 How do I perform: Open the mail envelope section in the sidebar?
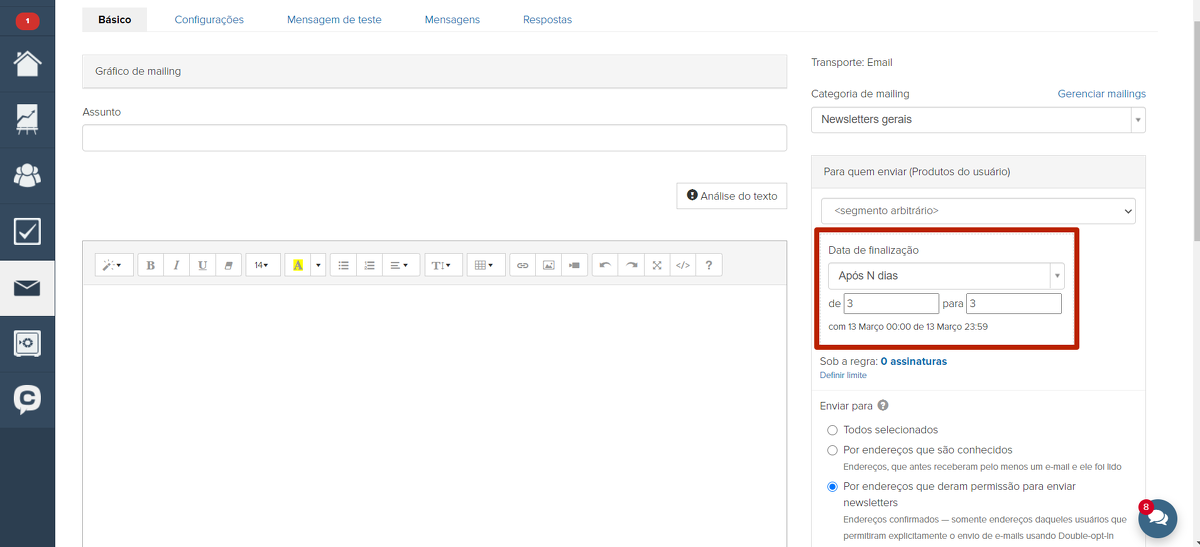27,288
